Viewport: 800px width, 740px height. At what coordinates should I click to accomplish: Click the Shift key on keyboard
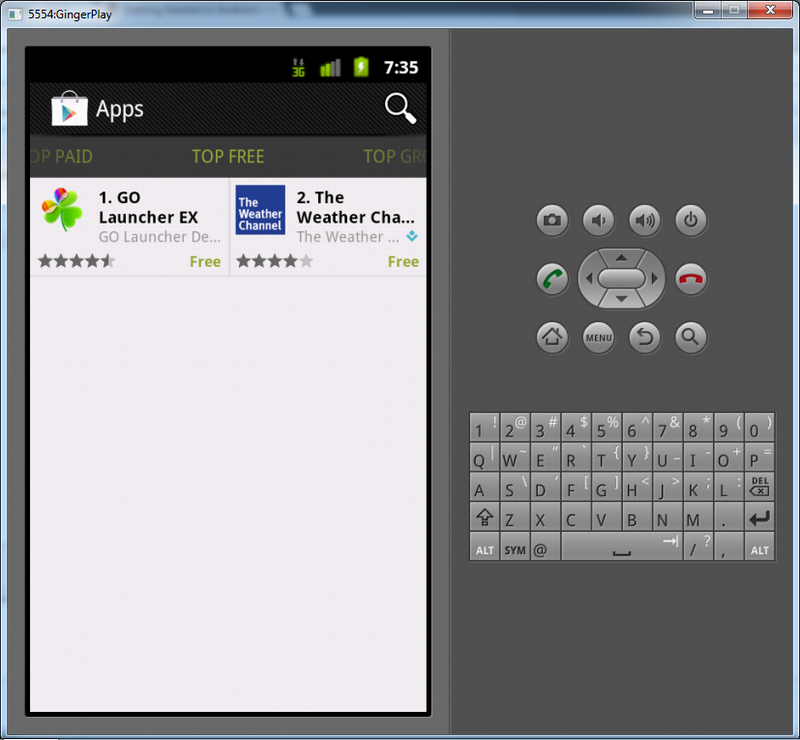pyautogui.click(x=484, y=516)
